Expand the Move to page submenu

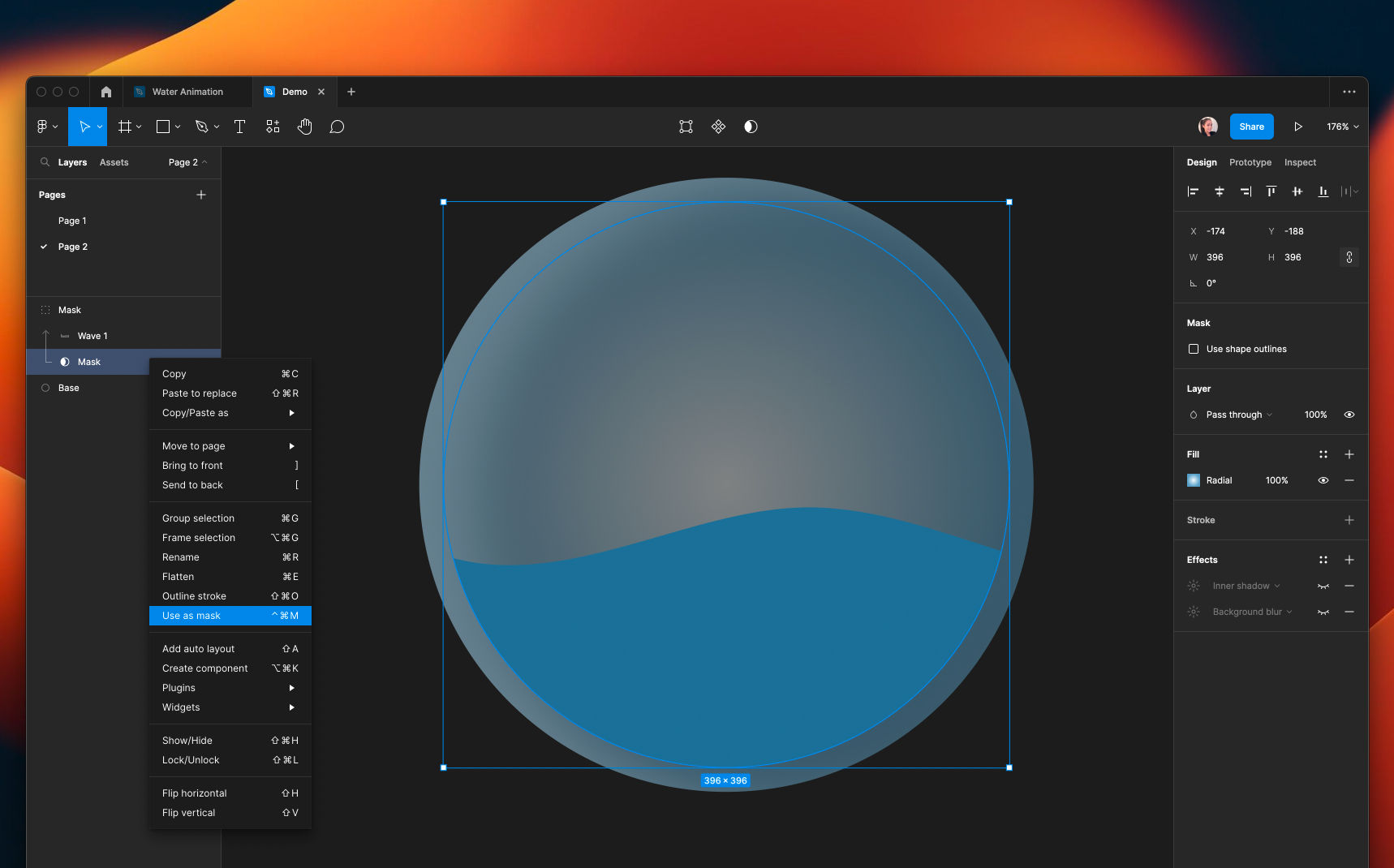point(230,446)
